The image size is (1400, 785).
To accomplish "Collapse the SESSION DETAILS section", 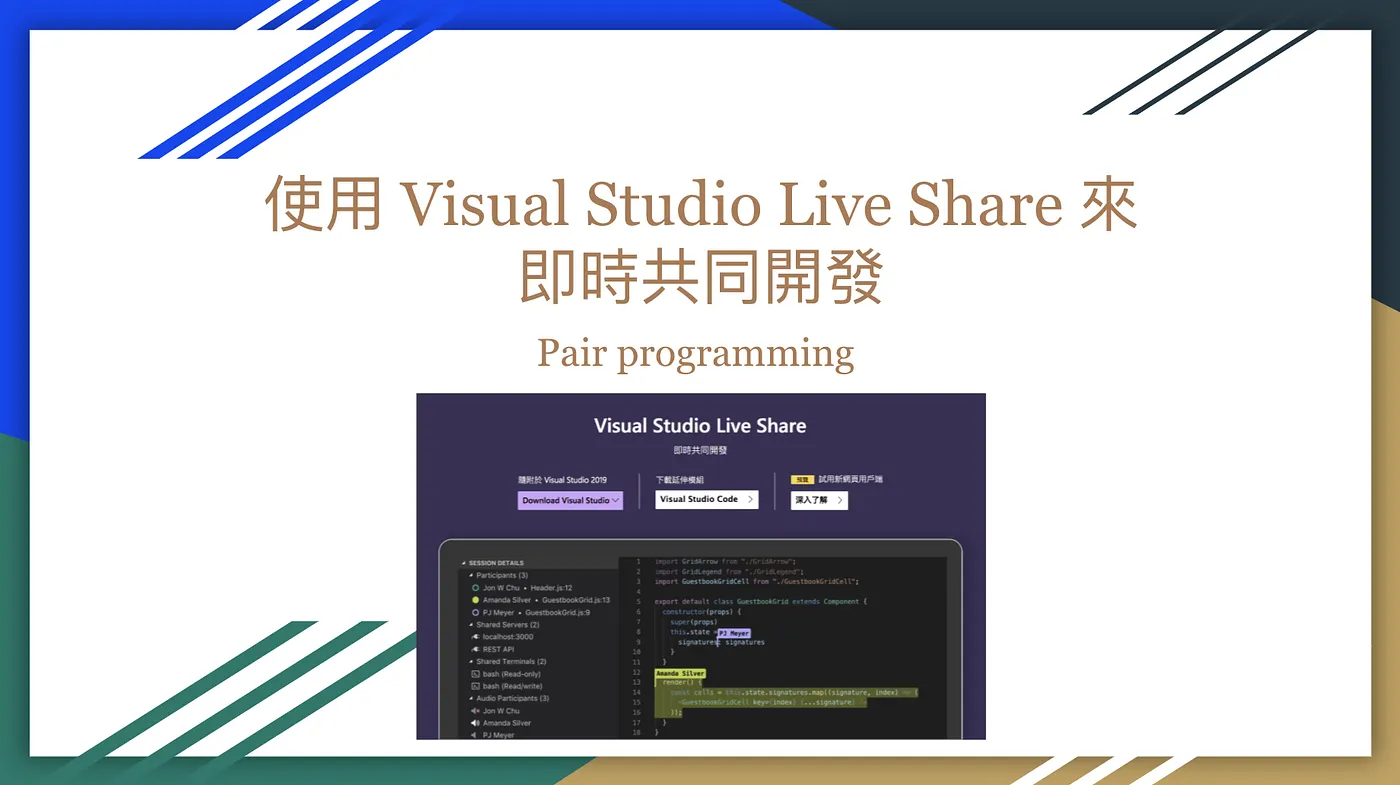I will pyautogui.click(x=464, y=563).
